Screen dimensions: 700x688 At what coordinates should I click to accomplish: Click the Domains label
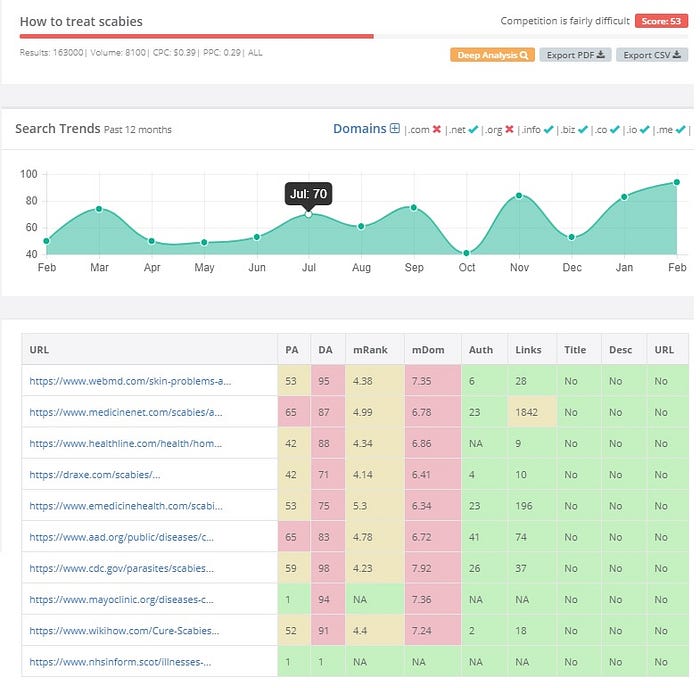click(360, 129)
